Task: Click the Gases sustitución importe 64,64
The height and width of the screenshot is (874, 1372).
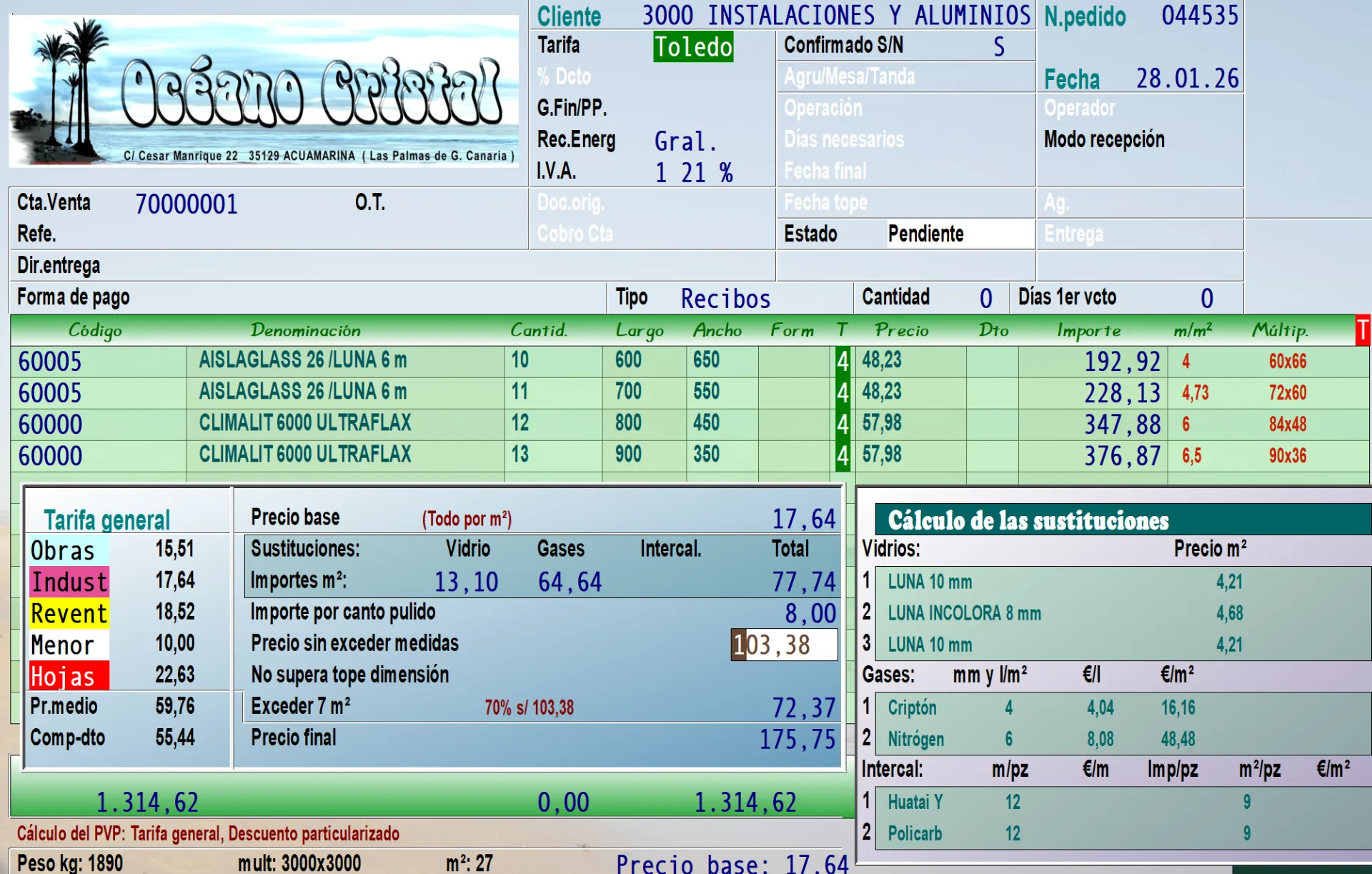Action: (x=570, y=582)
